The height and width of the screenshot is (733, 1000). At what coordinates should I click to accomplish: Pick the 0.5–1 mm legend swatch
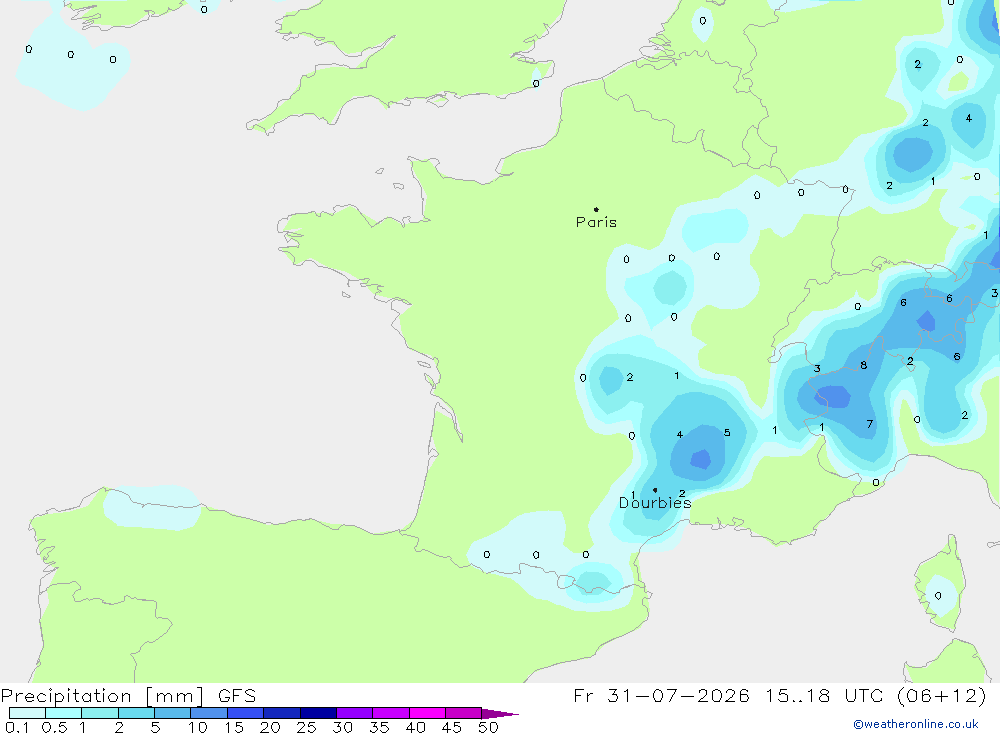[x=64, y=713]
